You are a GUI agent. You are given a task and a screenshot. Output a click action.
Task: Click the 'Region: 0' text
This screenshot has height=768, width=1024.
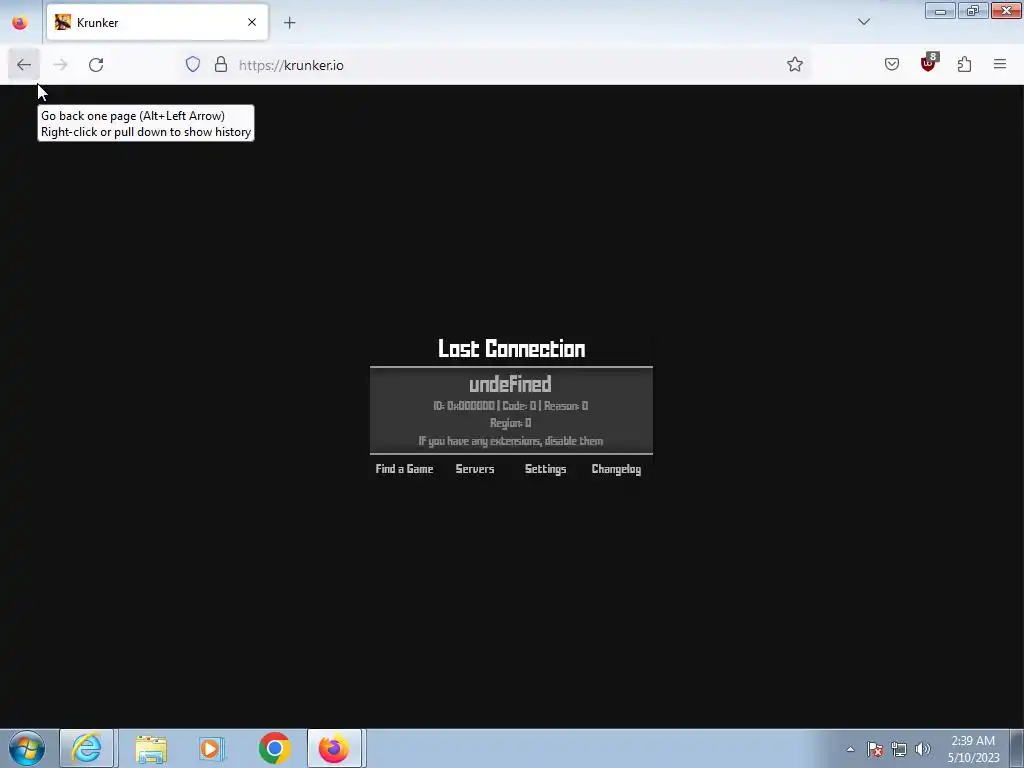tap(511, 423)
